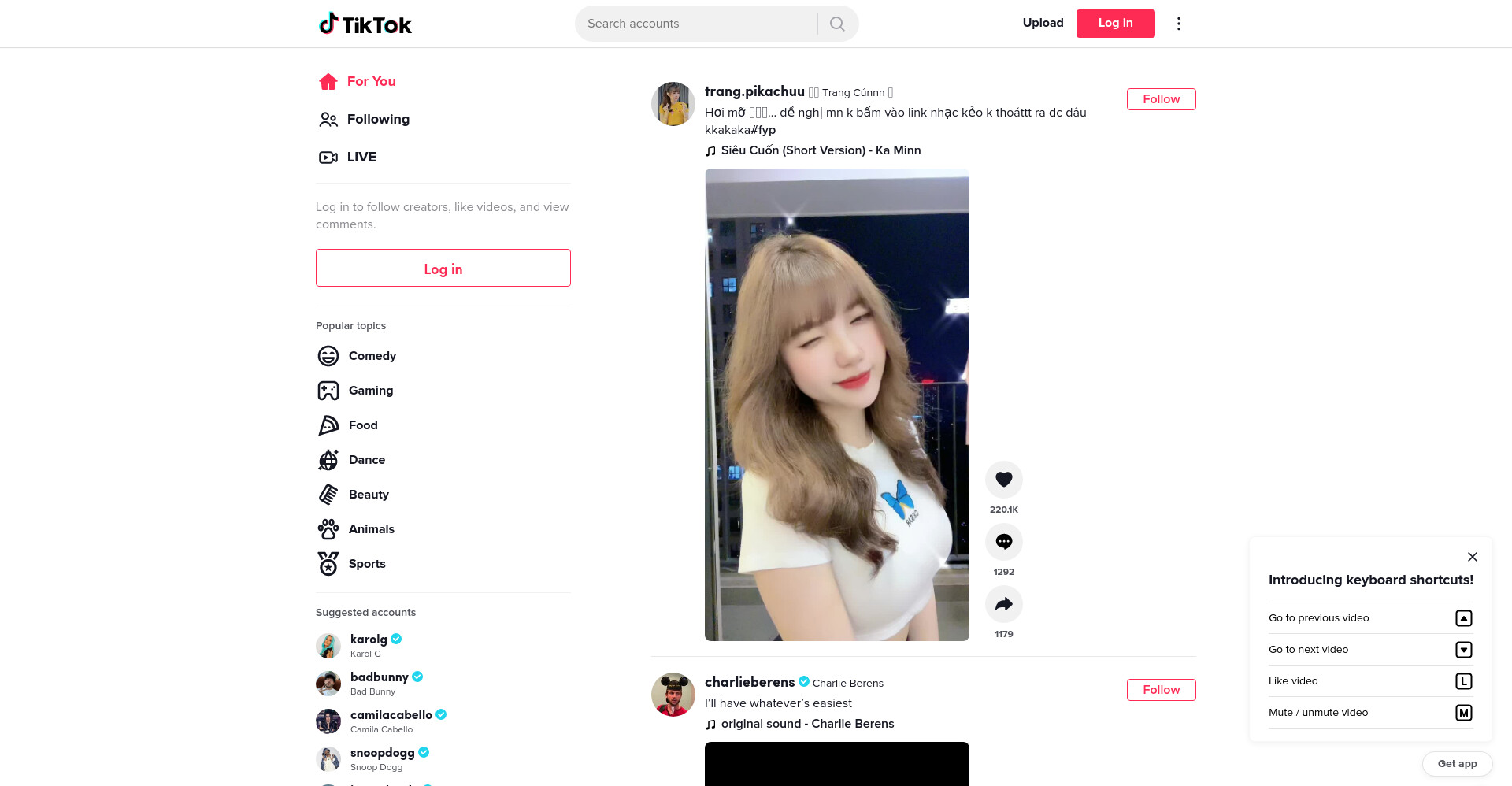
Task: Click Upload in the header
Action: pyautogui.click(x=1043, y=23)
